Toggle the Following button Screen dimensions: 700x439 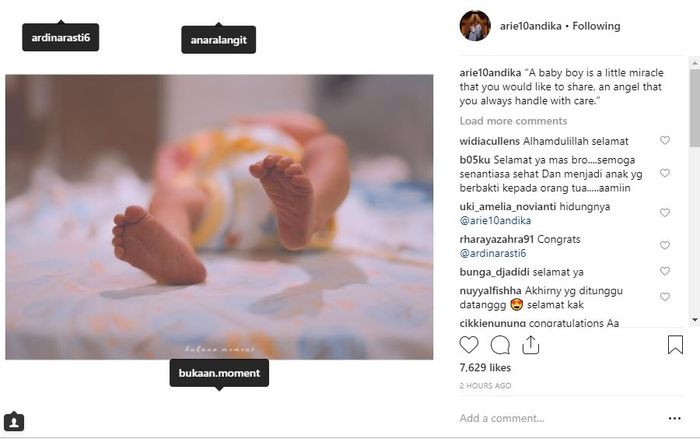[596, 26]
